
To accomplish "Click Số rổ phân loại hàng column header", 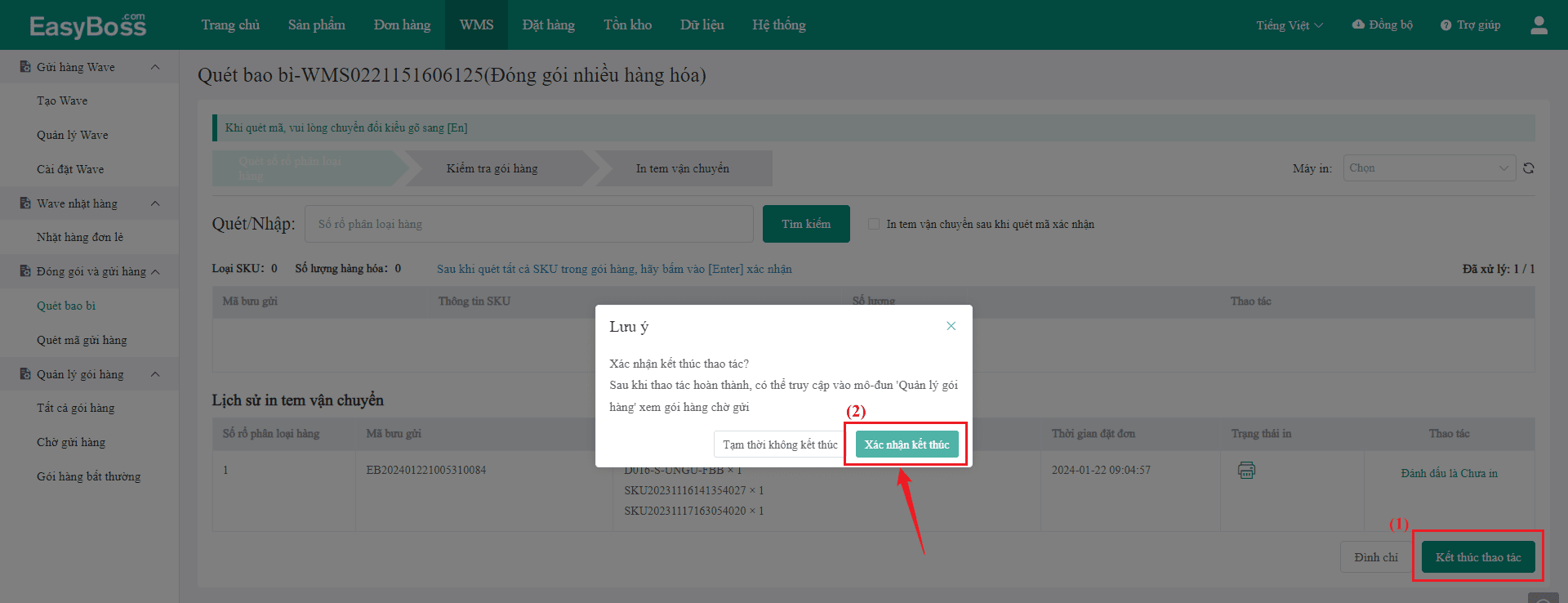I will point(271,434).
